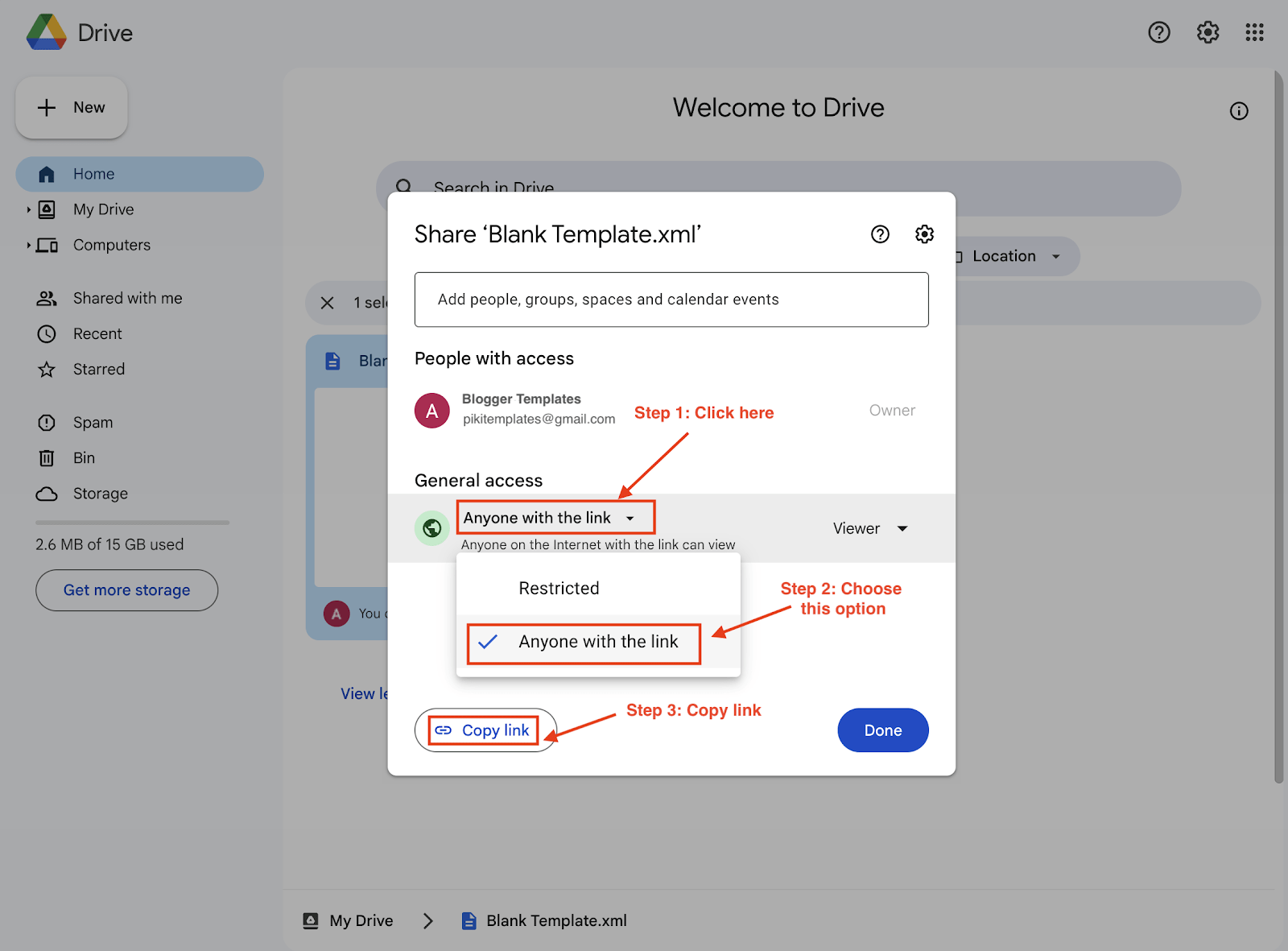Image resolution: width=1288 pixels, height=951 pixels.
Task: Click the Done button
Action: [883, 730]
